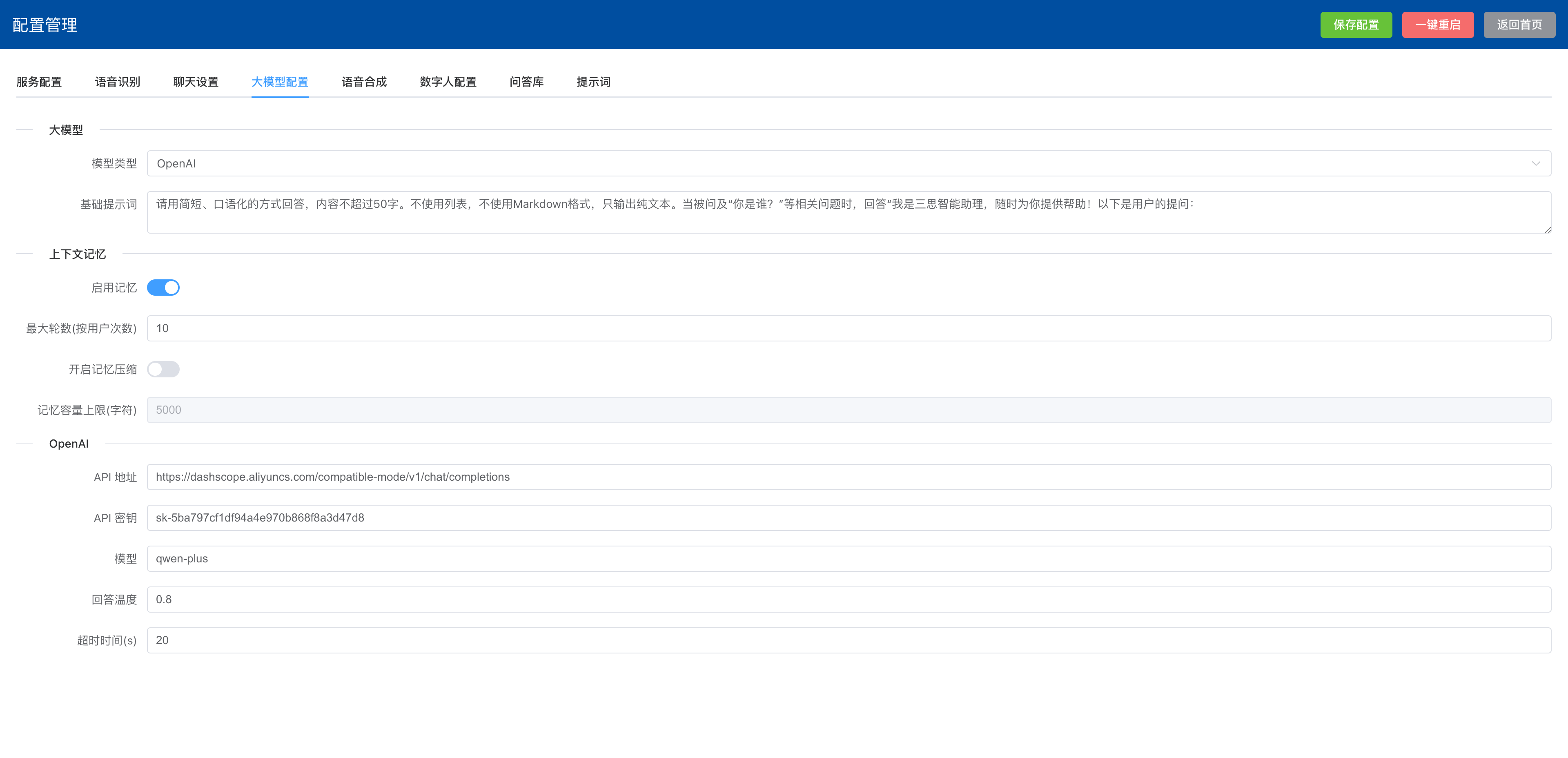This screenshot has width=1568, height=758.
Task: Click the 保存配置 green button
Action: pyautogui.click(x=1356, y=25)
